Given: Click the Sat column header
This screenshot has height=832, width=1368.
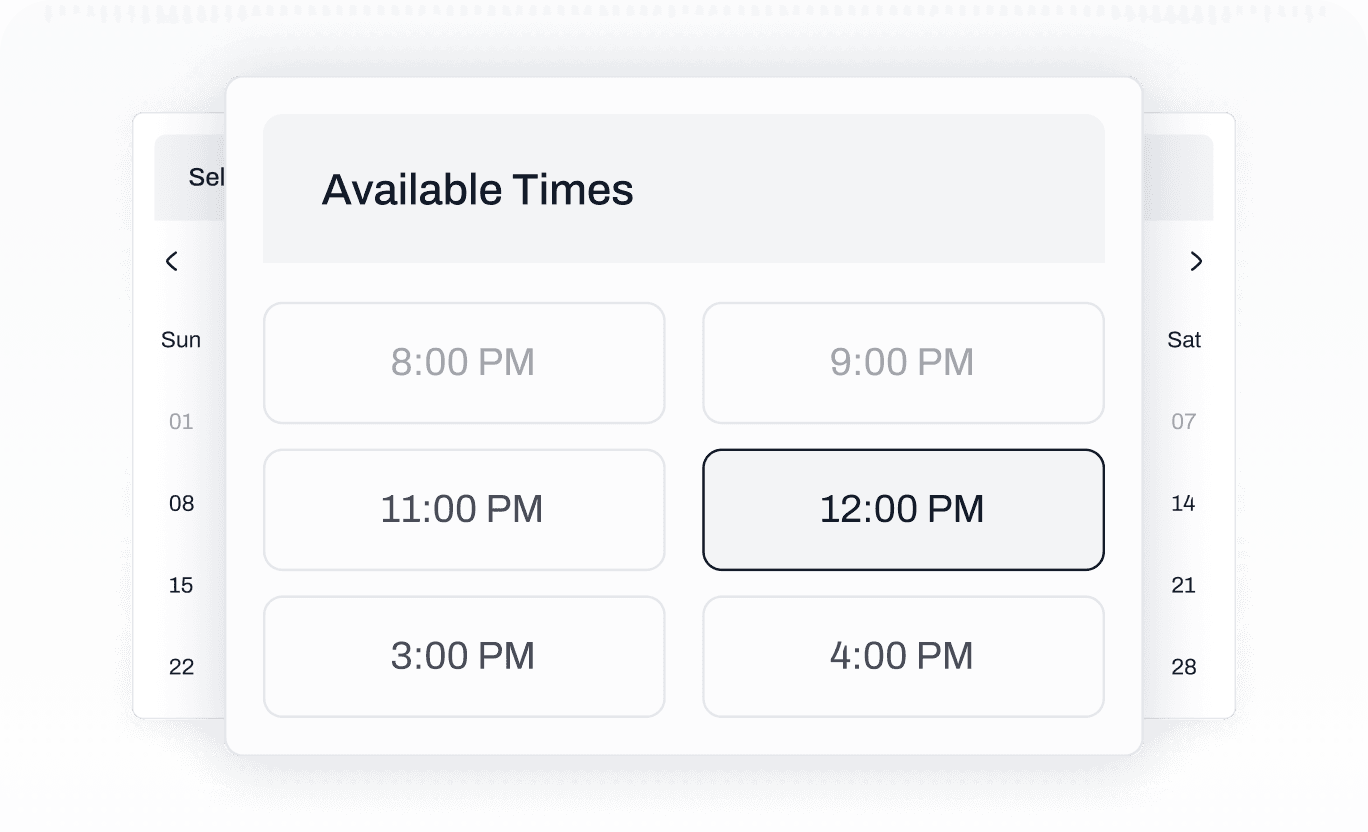Looking at the screenshot, I should point(1184,339).
